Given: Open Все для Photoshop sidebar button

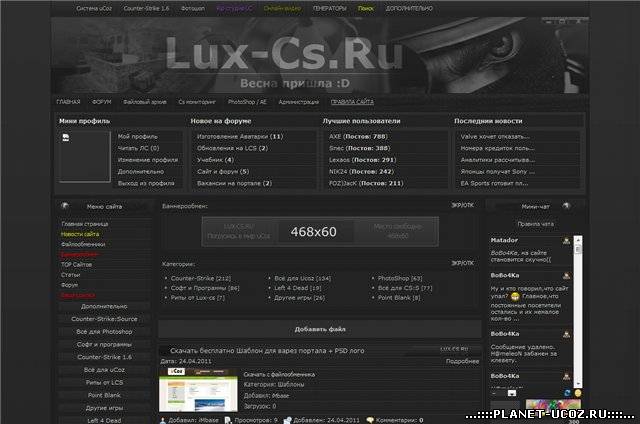Looking at the screenshot, I should coord(104,332).
